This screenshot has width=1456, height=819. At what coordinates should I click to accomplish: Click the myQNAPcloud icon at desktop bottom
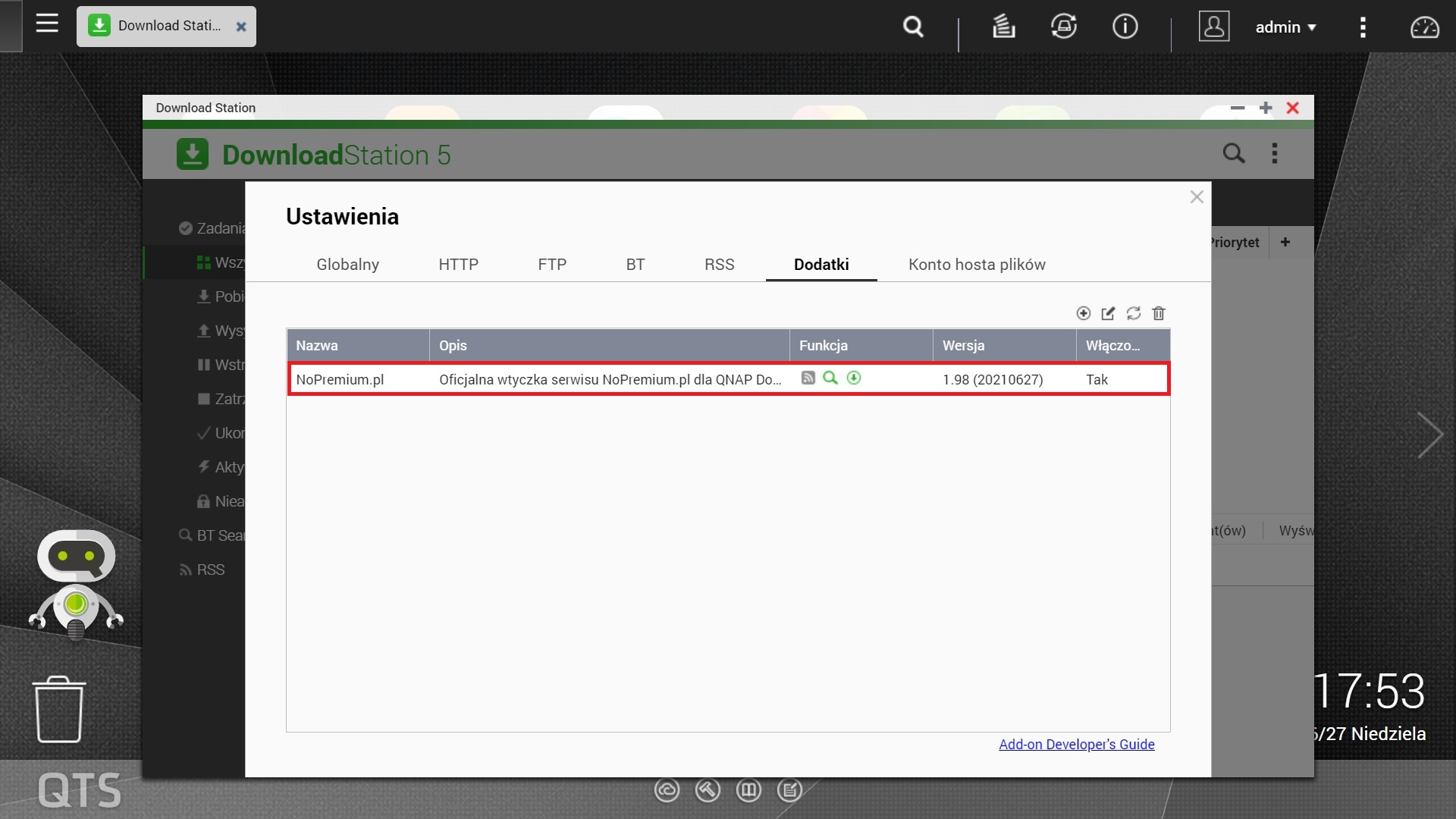pos(667,791)
